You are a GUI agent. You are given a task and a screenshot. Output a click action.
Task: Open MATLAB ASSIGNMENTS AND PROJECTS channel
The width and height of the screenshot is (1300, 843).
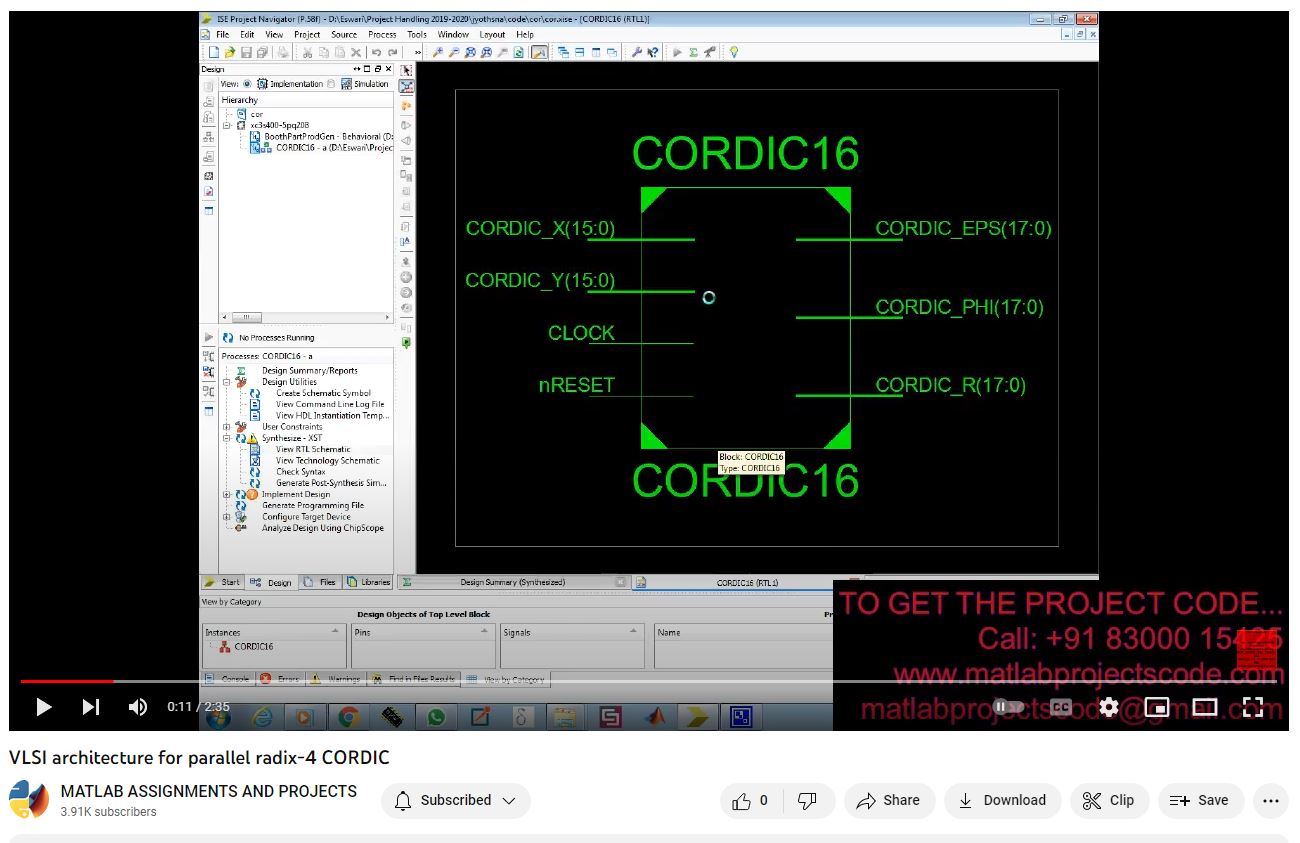coord(208,791)
